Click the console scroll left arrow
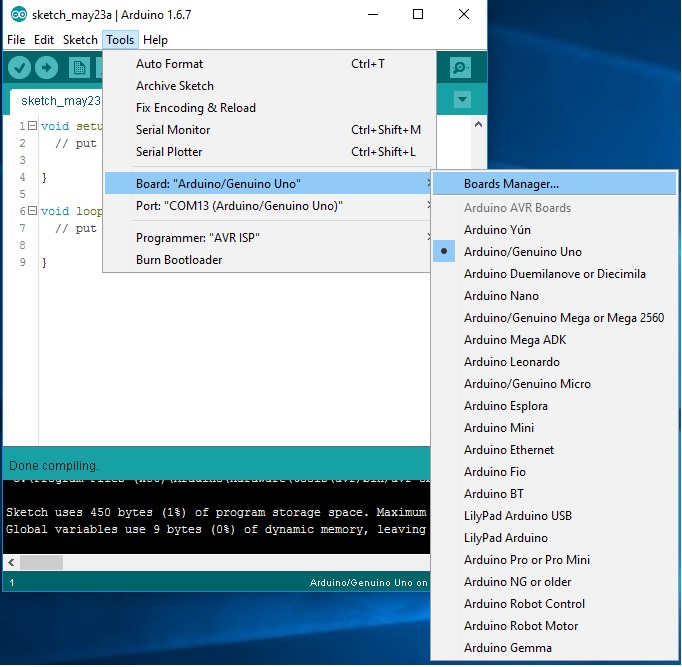 click(11, 563)
